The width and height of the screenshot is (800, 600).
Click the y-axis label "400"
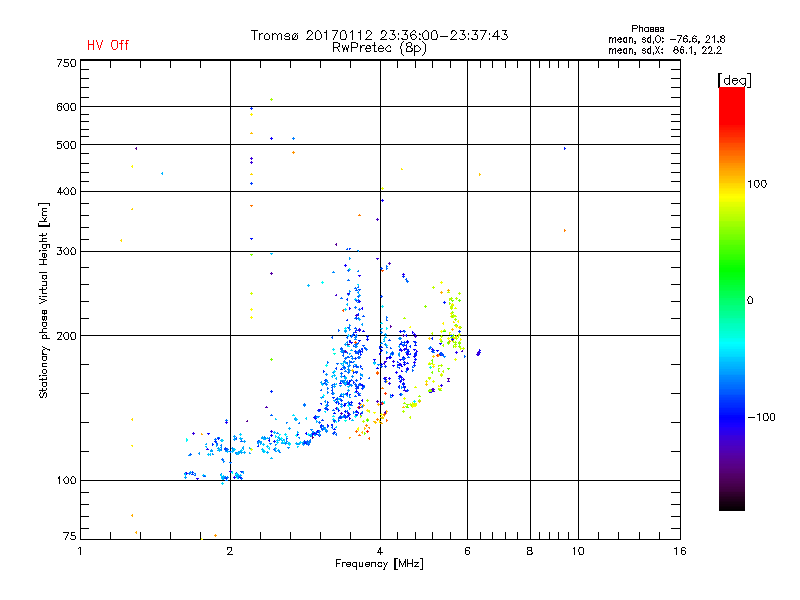[x=66, y=192]
